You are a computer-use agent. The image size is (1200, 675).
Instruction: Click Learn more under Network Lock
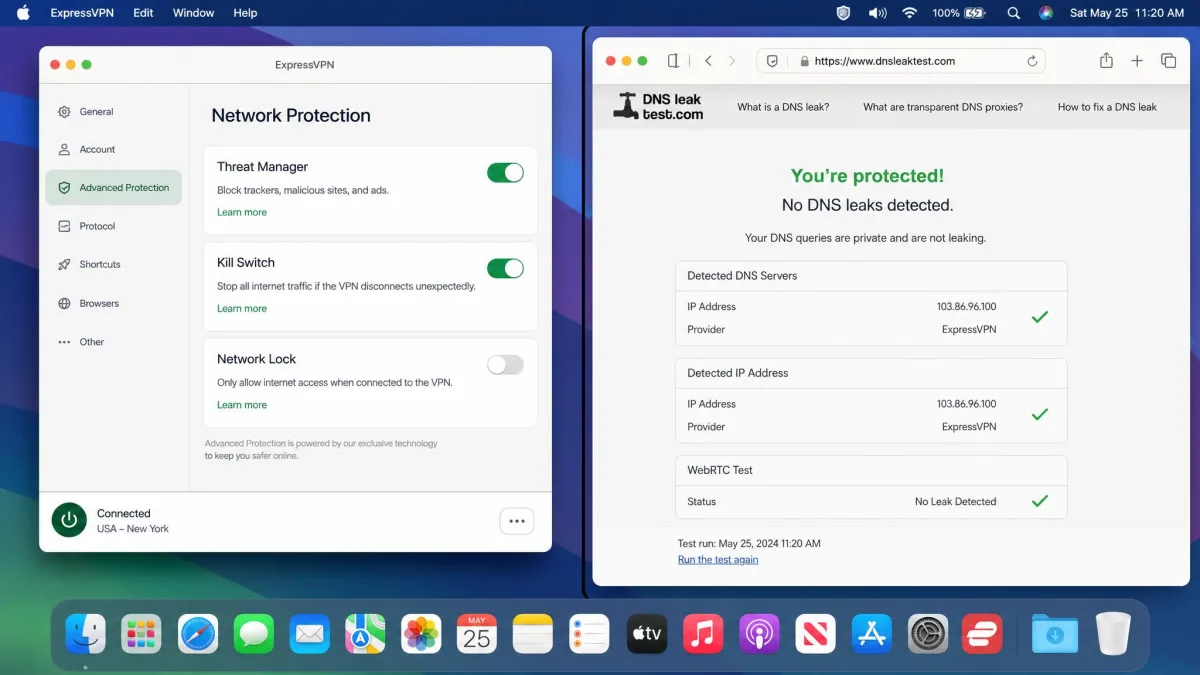pyautogui.click(x=242, y=405)
